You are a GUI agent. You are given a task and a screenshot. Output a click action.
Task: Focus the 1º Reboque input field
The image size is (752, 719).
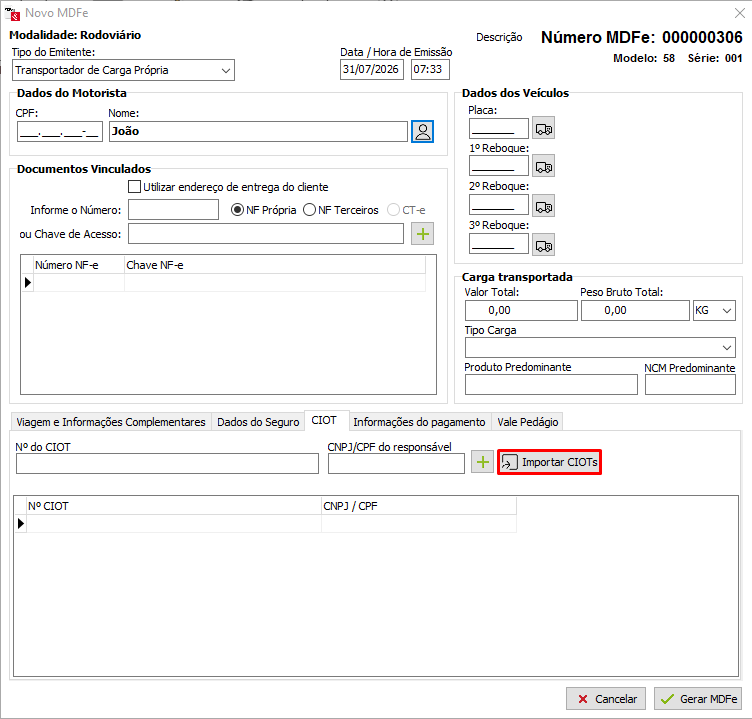499,166
